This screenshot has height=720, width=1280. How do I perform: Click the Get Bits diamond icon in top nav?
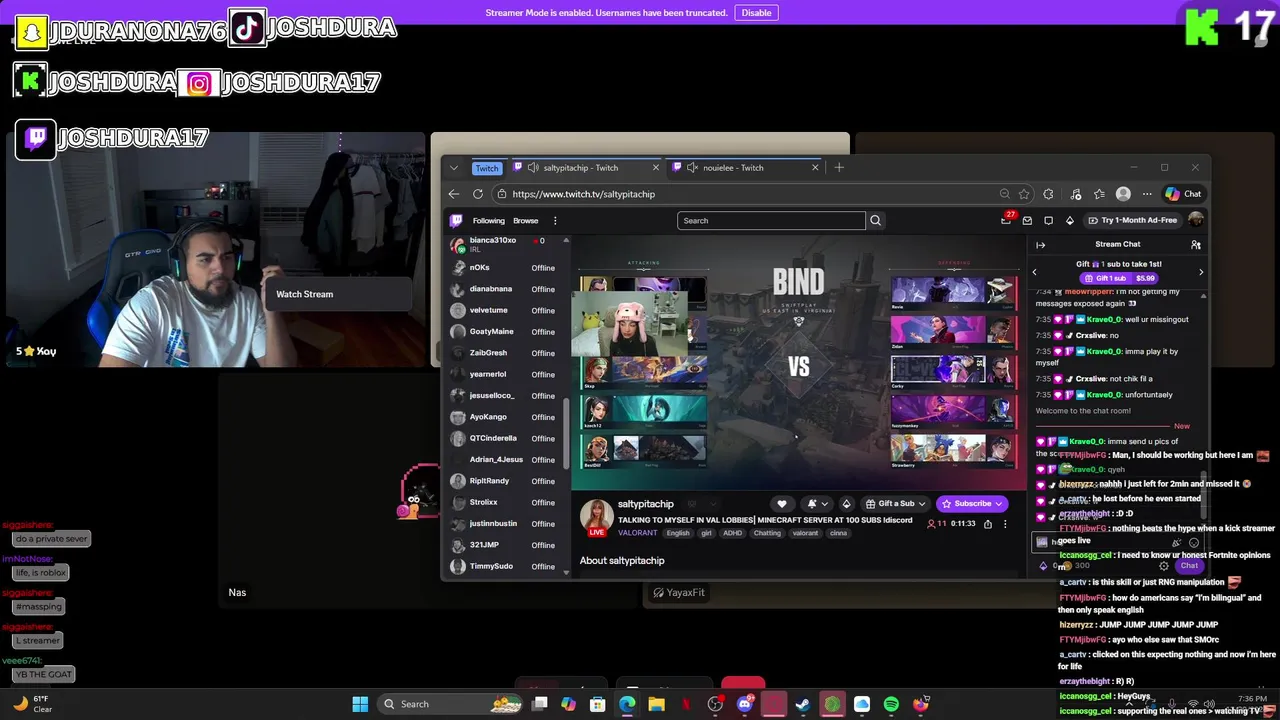[1069, 221]
